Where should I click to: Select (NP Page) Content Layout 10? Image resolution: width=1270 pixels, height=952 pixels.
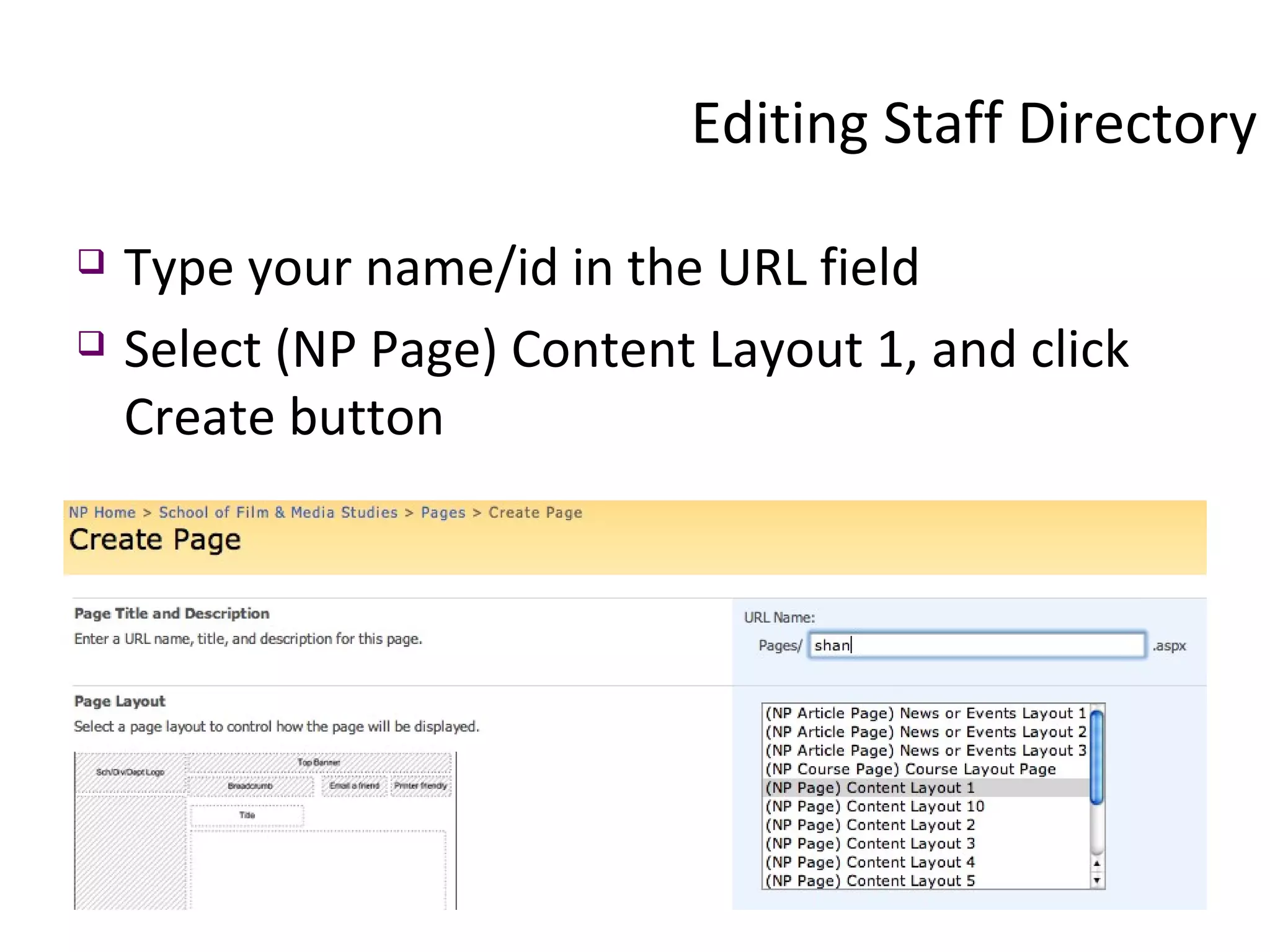tap(925, 806)
